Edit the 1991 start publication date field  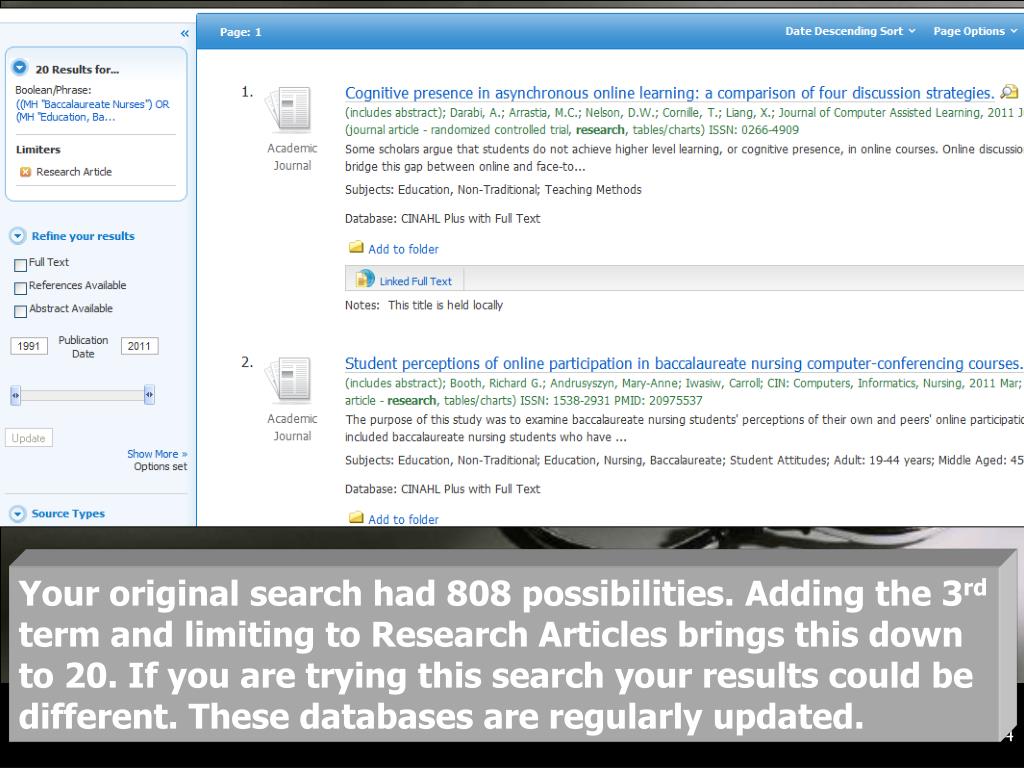point(29,346)
